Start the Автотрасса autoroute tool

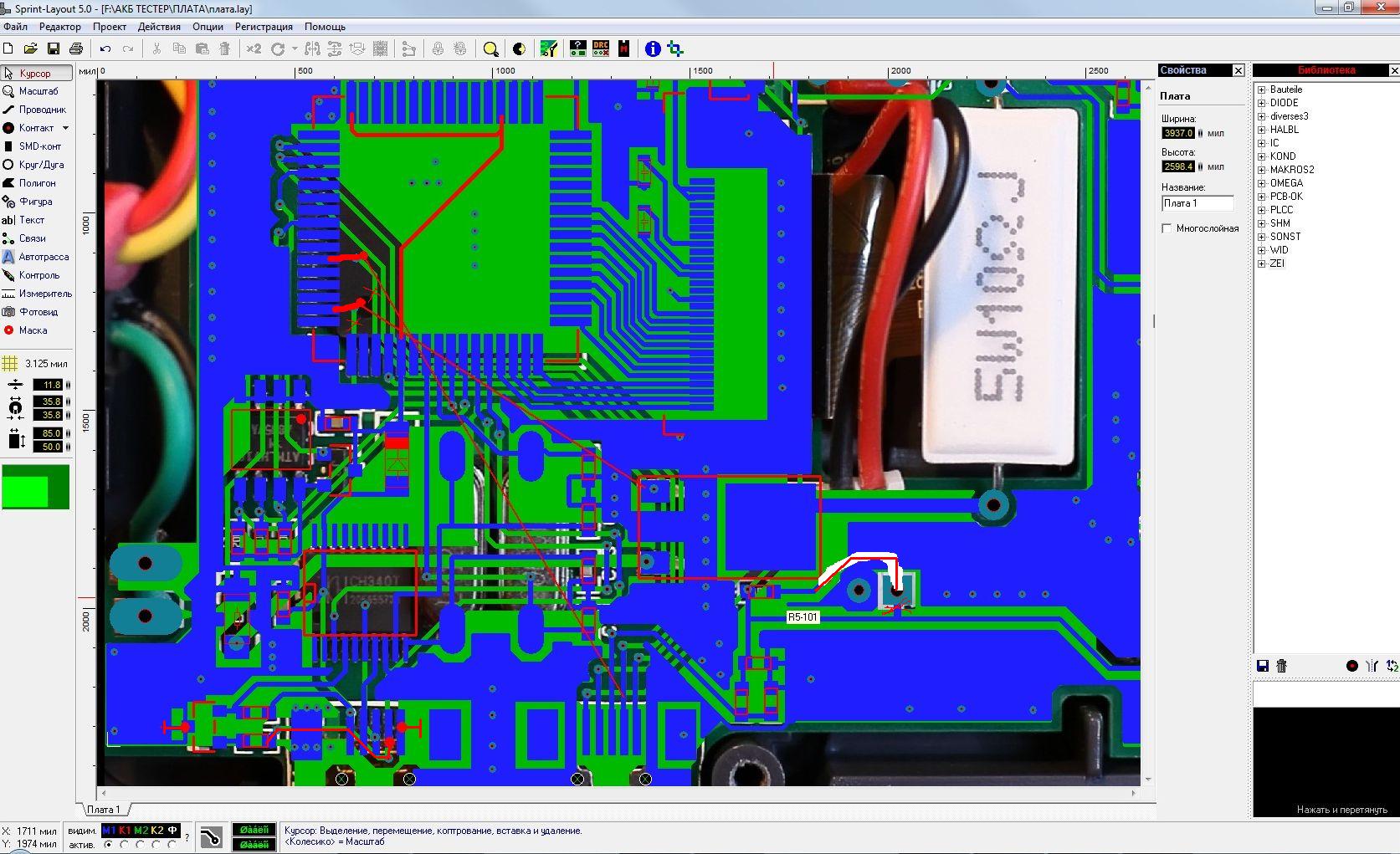click(36, 257)
